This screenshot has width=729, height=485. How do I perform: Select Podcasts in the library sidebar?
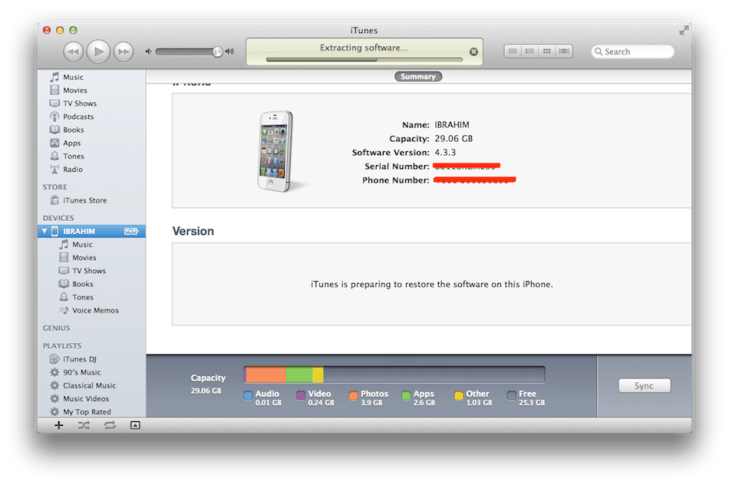coord(79,116)
